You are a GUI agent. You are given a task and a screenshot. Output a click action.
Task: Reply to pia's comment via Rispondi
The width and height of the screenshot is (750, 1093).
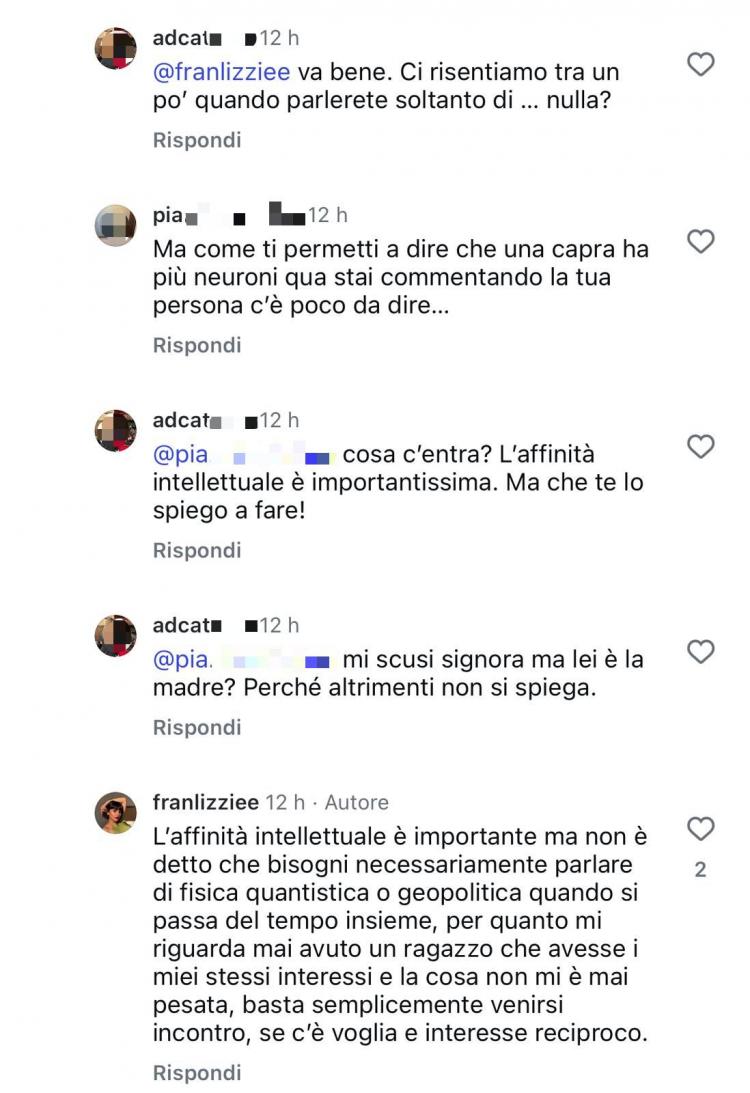point(197,345)
